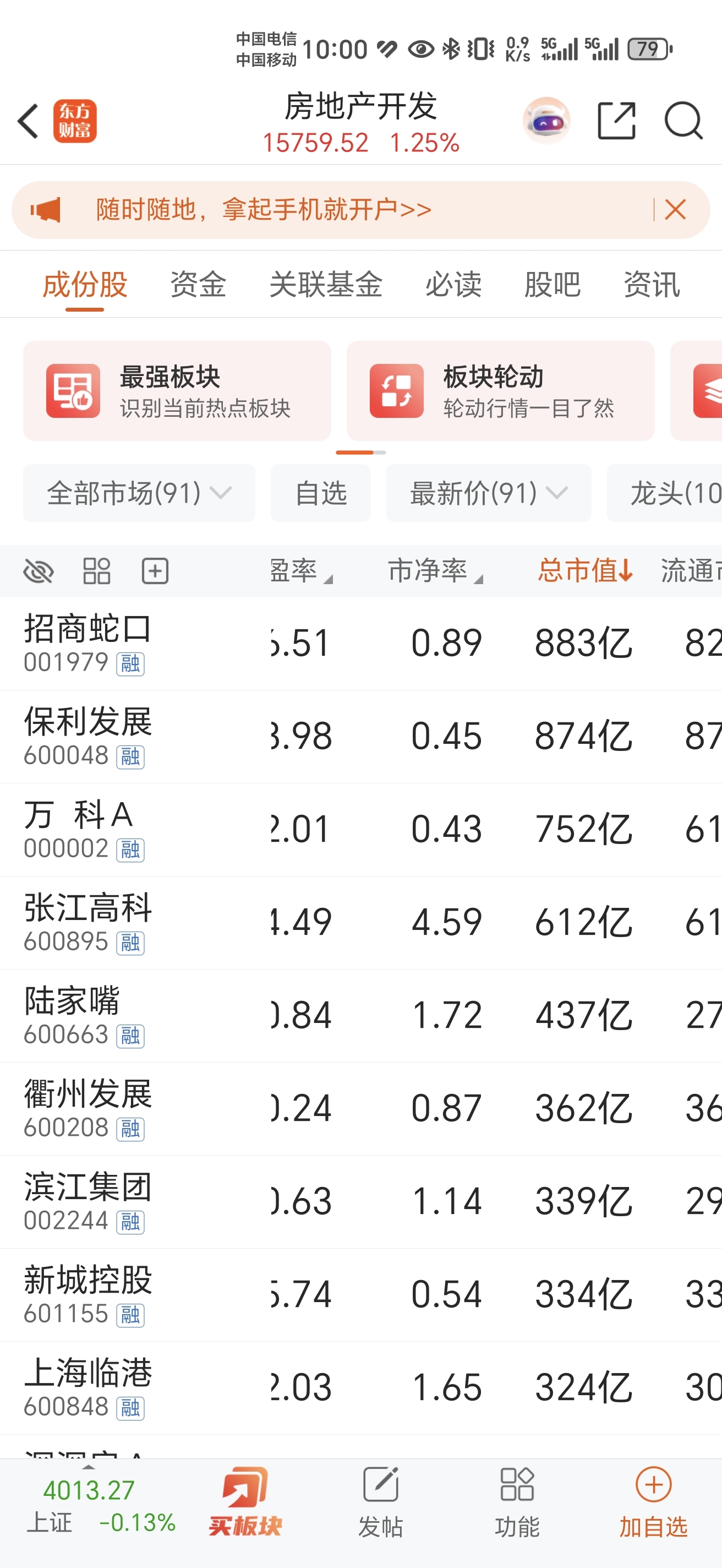The width and height of the screenshot is (722, 1568).
Task: Tap the 融 badge beside 600048
Action: point(130,756)
